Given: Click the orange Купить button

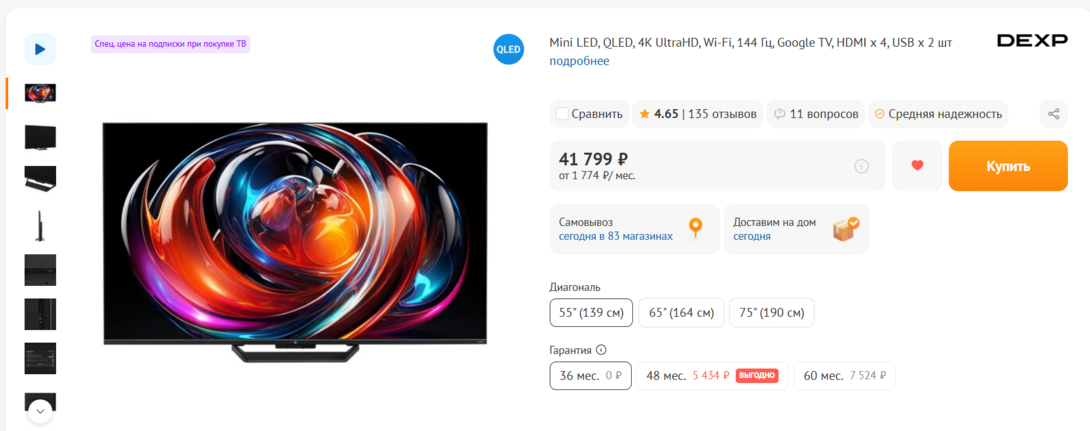Looking at the screenshot, I should 1008,166.
